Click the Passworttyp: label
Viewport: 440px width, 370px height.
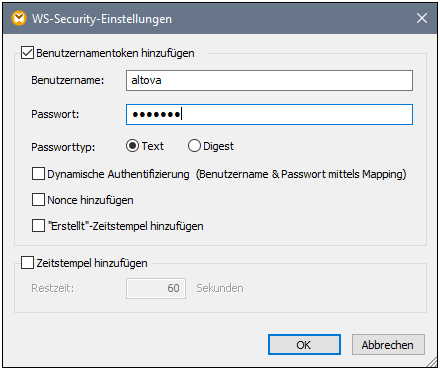pos(63,147)
